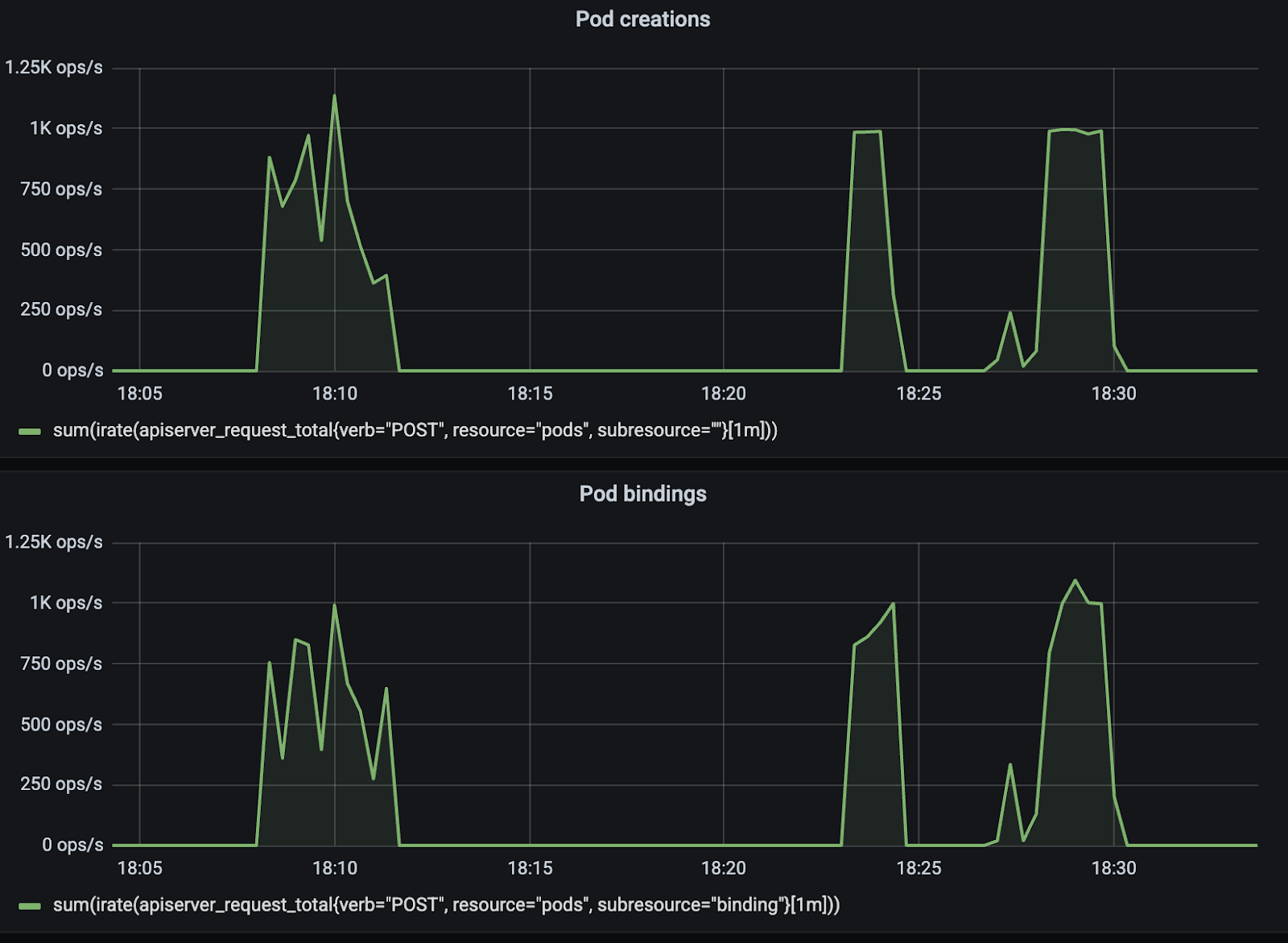Click the 18:05 x-axis label in Pod bindings

140,868
